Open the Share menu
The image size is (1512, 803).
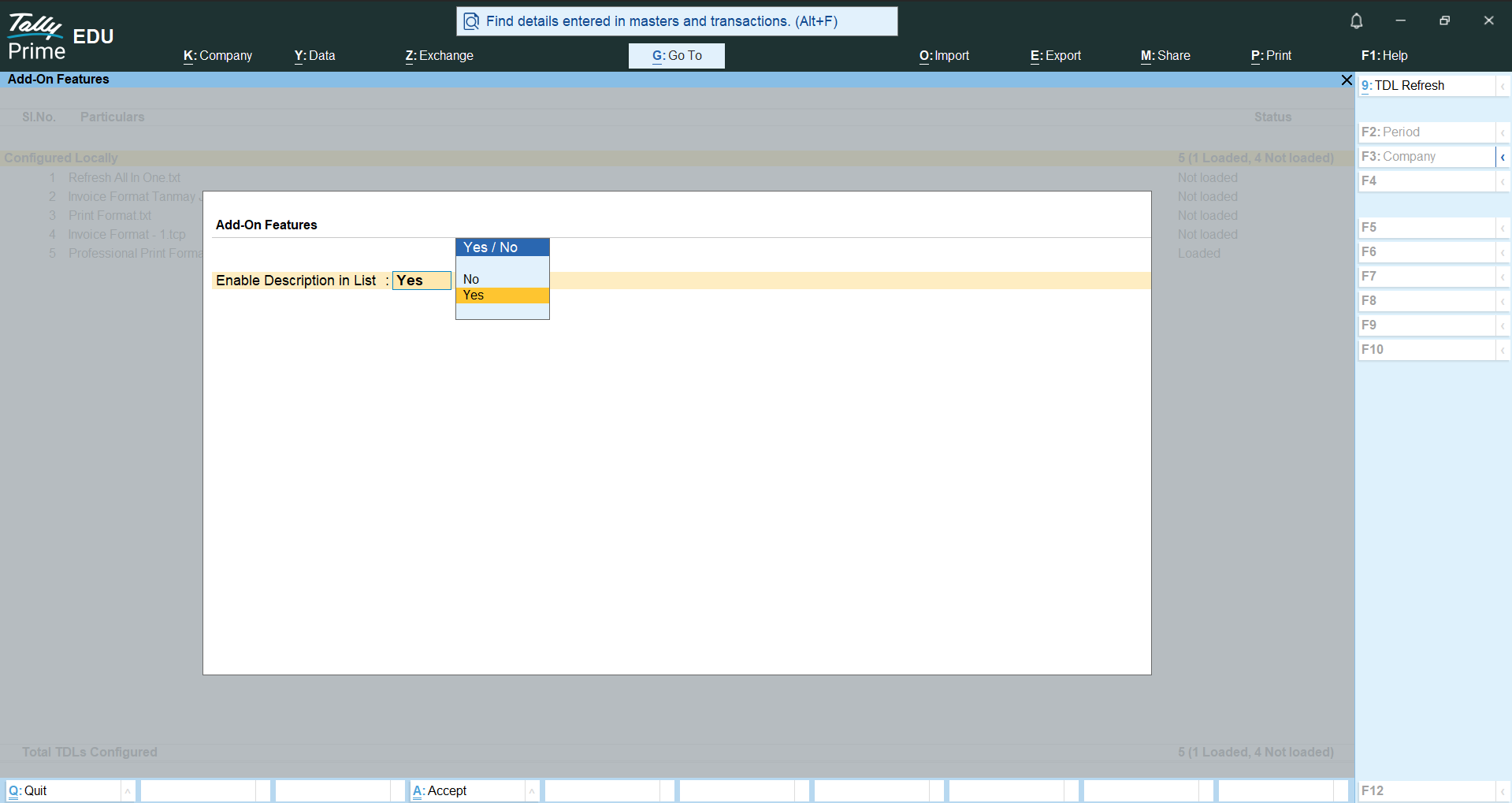point(1165,56)
